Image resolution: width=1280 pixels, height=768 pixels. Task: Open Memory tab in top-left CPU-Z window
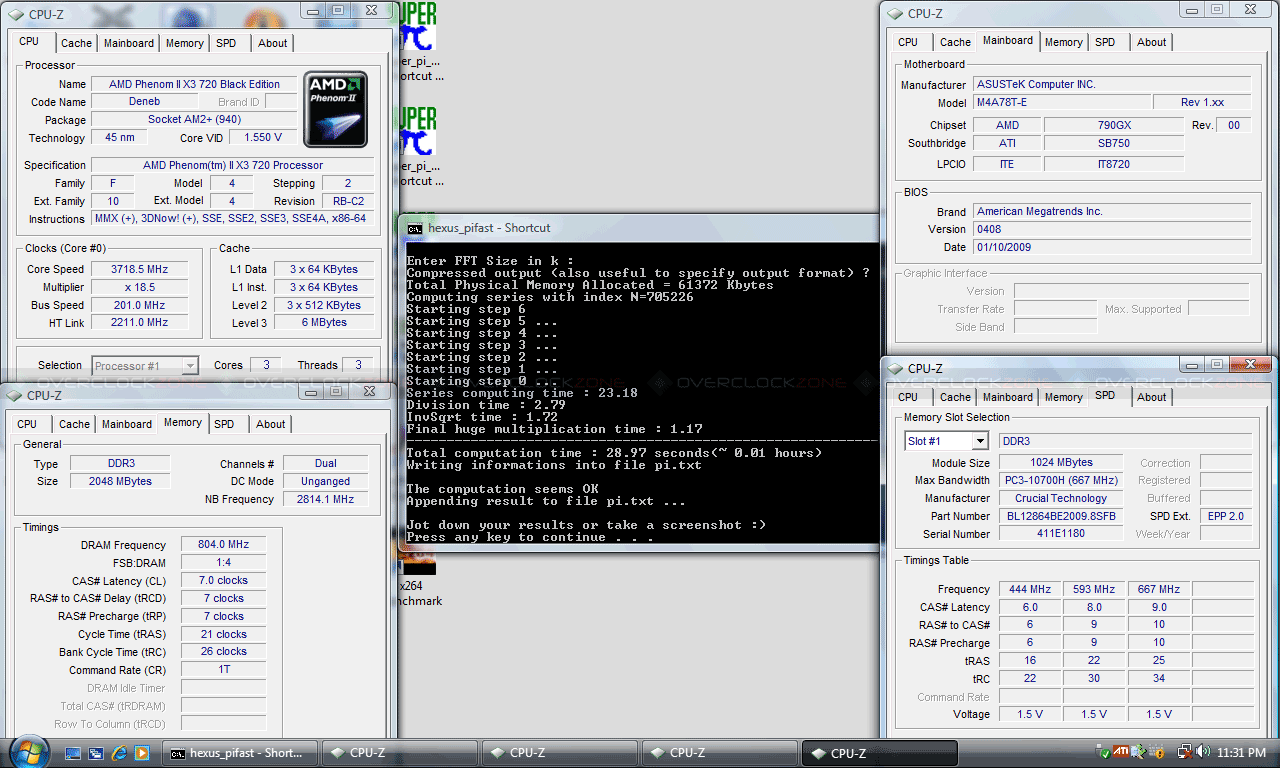[x=185, y=43]
